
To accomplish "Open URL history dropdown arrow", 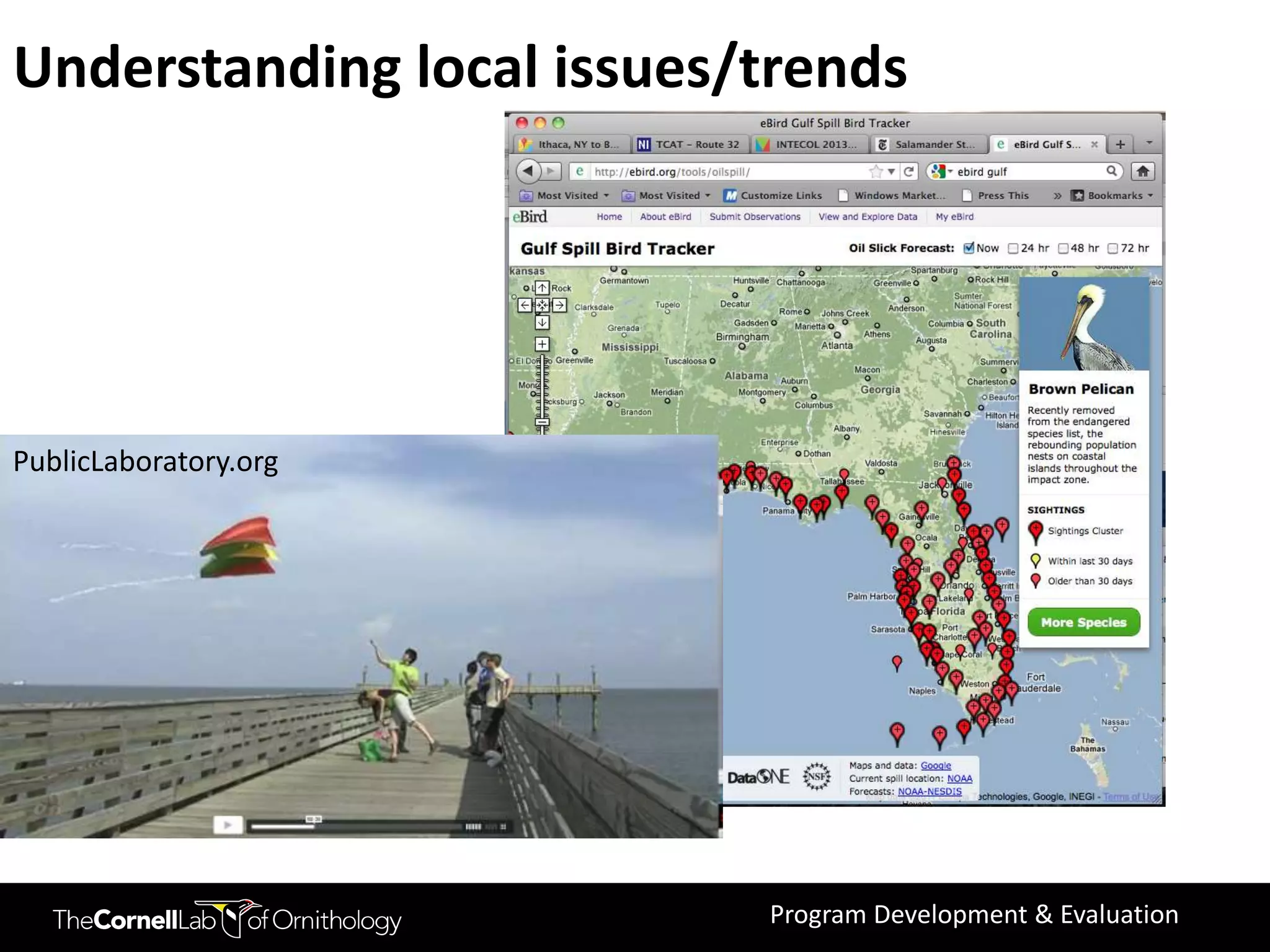I will point(892,172).
